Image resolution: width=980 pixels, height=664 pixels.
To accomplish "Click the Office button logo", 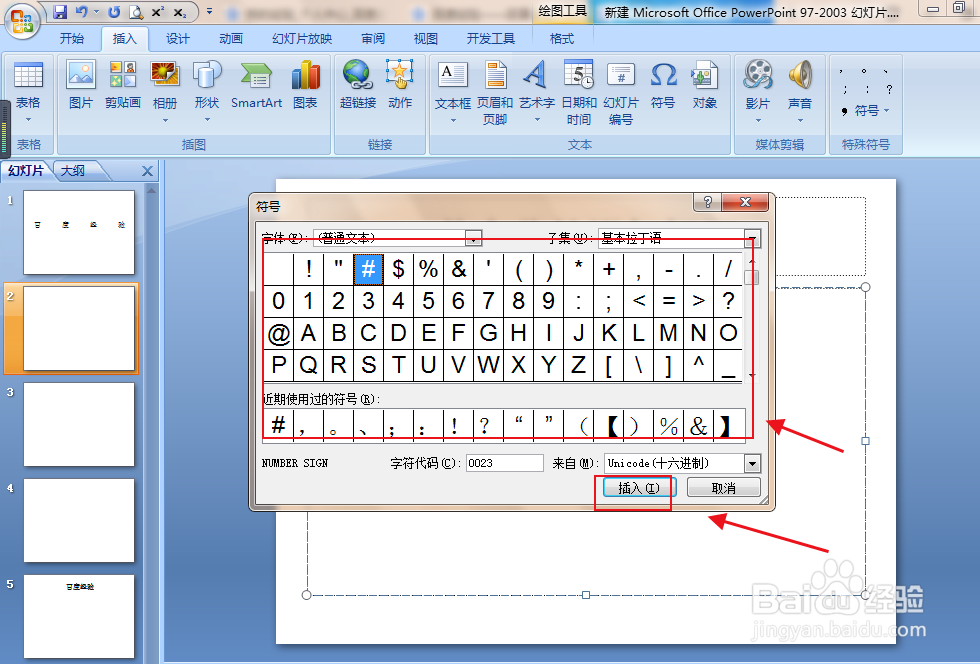I will 22,21.
